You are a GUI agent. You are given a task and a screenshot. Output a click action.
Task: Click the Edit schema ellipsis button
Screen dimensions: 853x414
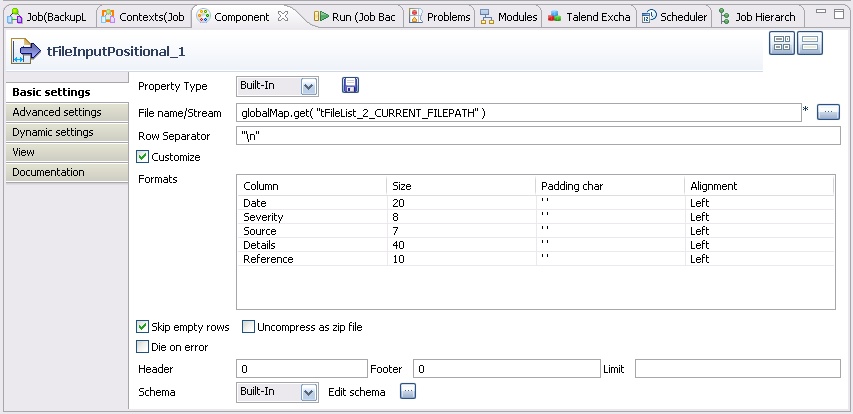(407, 392)
